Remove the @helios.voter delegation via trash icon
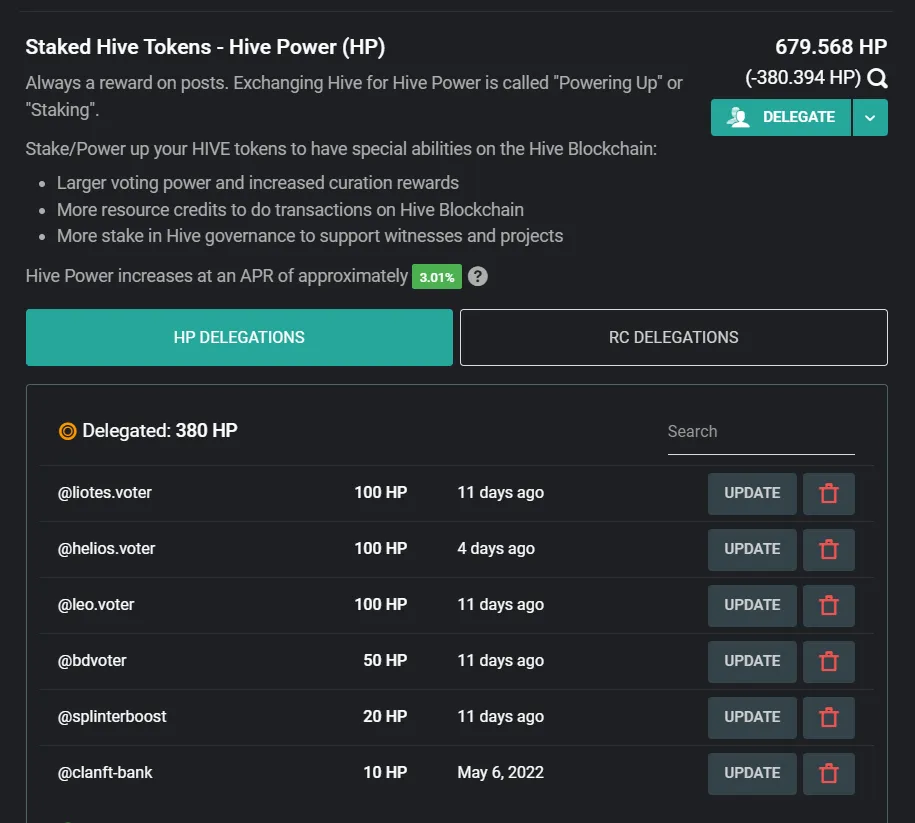 828,550
